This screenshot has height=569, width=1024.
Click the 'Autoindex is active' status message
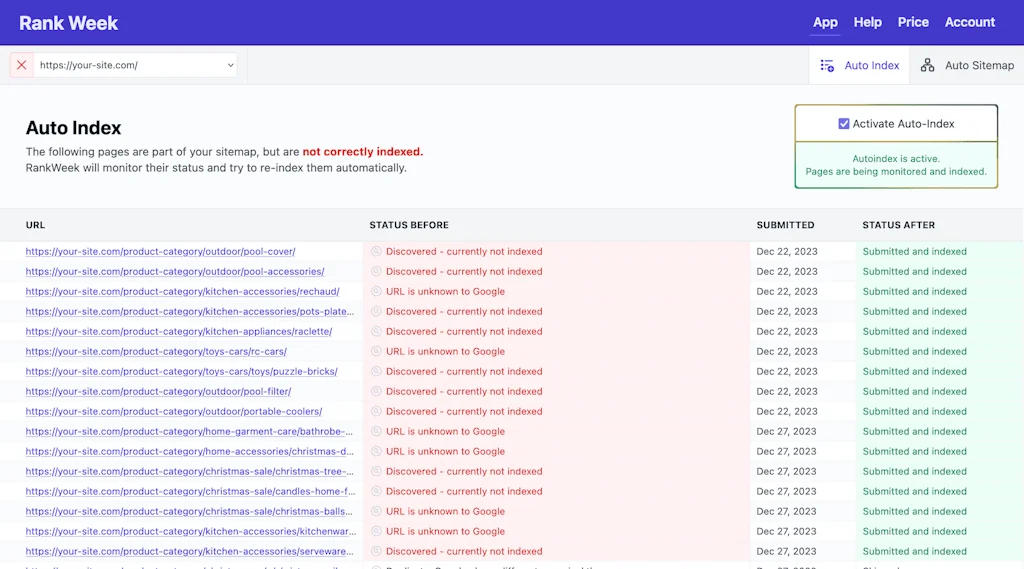coord(896,165)
